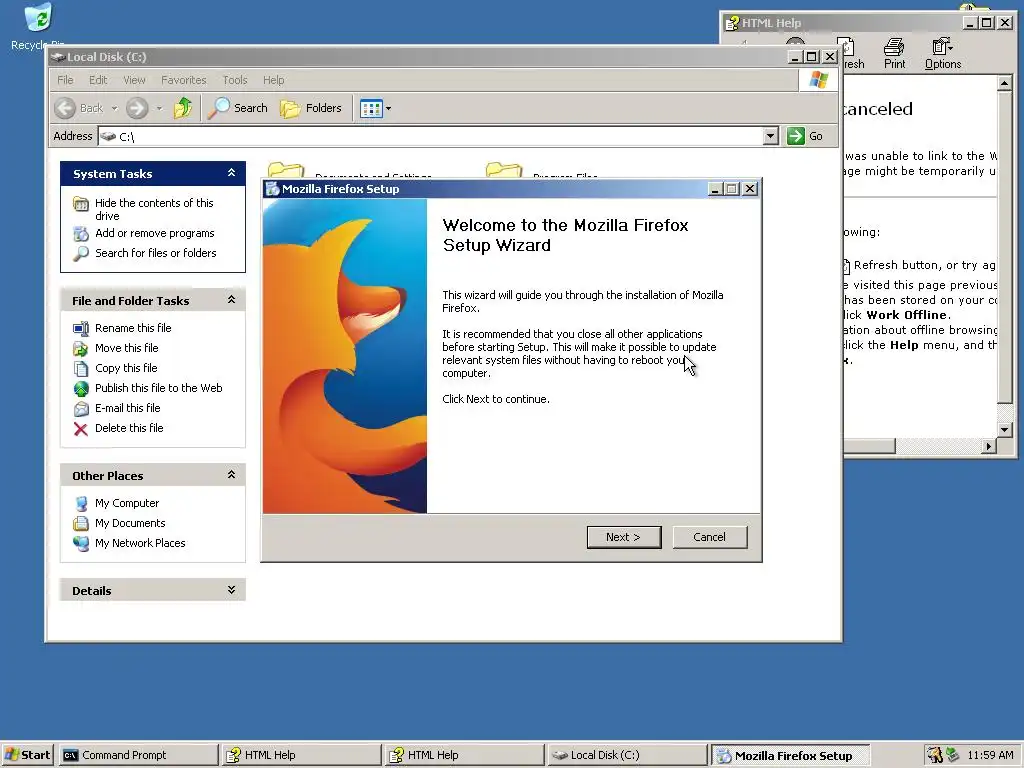
Task: Click Search for files or folders link
Action: tap(155, 253)
